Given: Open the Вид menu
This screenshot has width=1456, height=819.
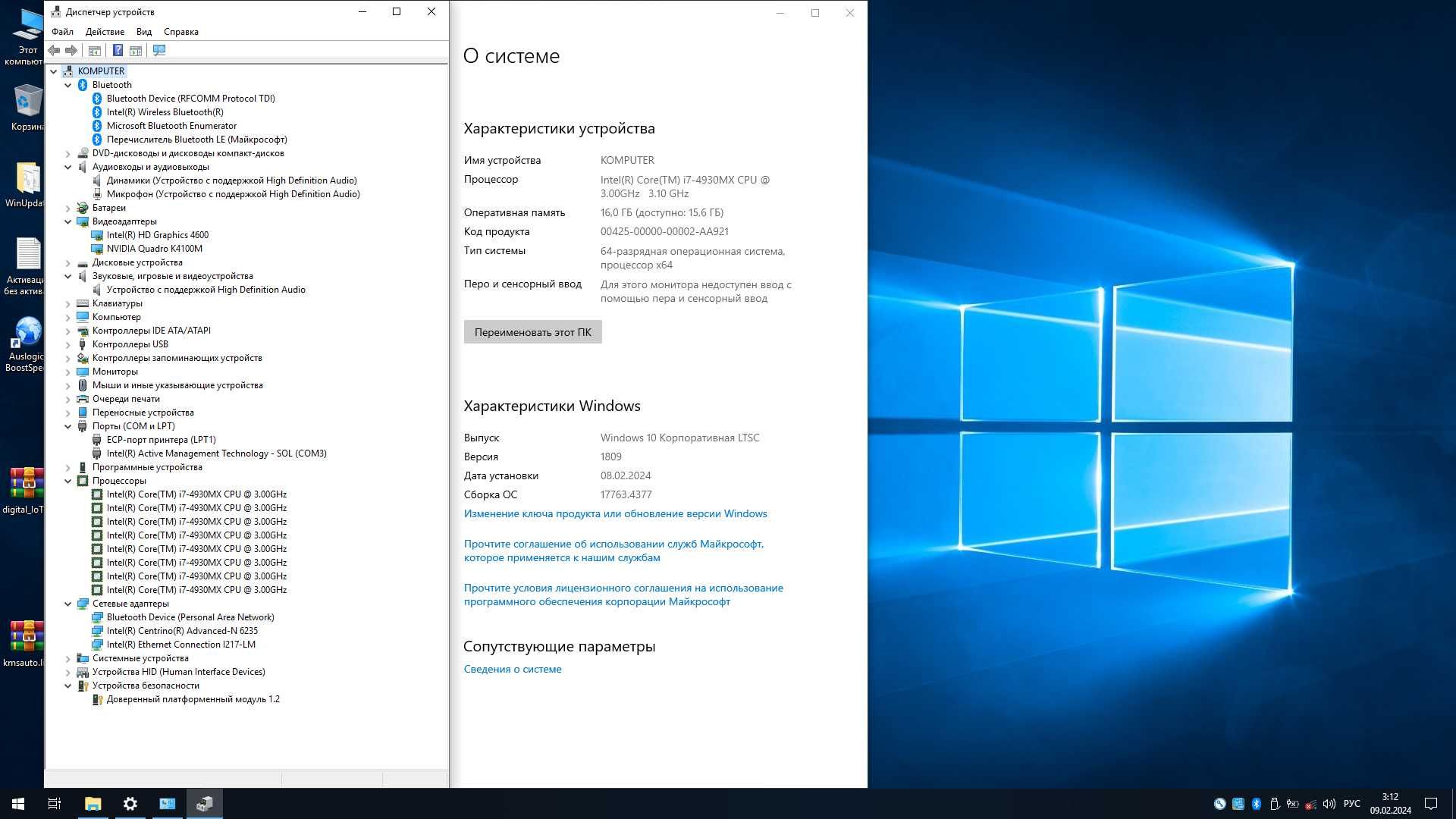Looking at the screenshot, I should (x=144, y=32).
